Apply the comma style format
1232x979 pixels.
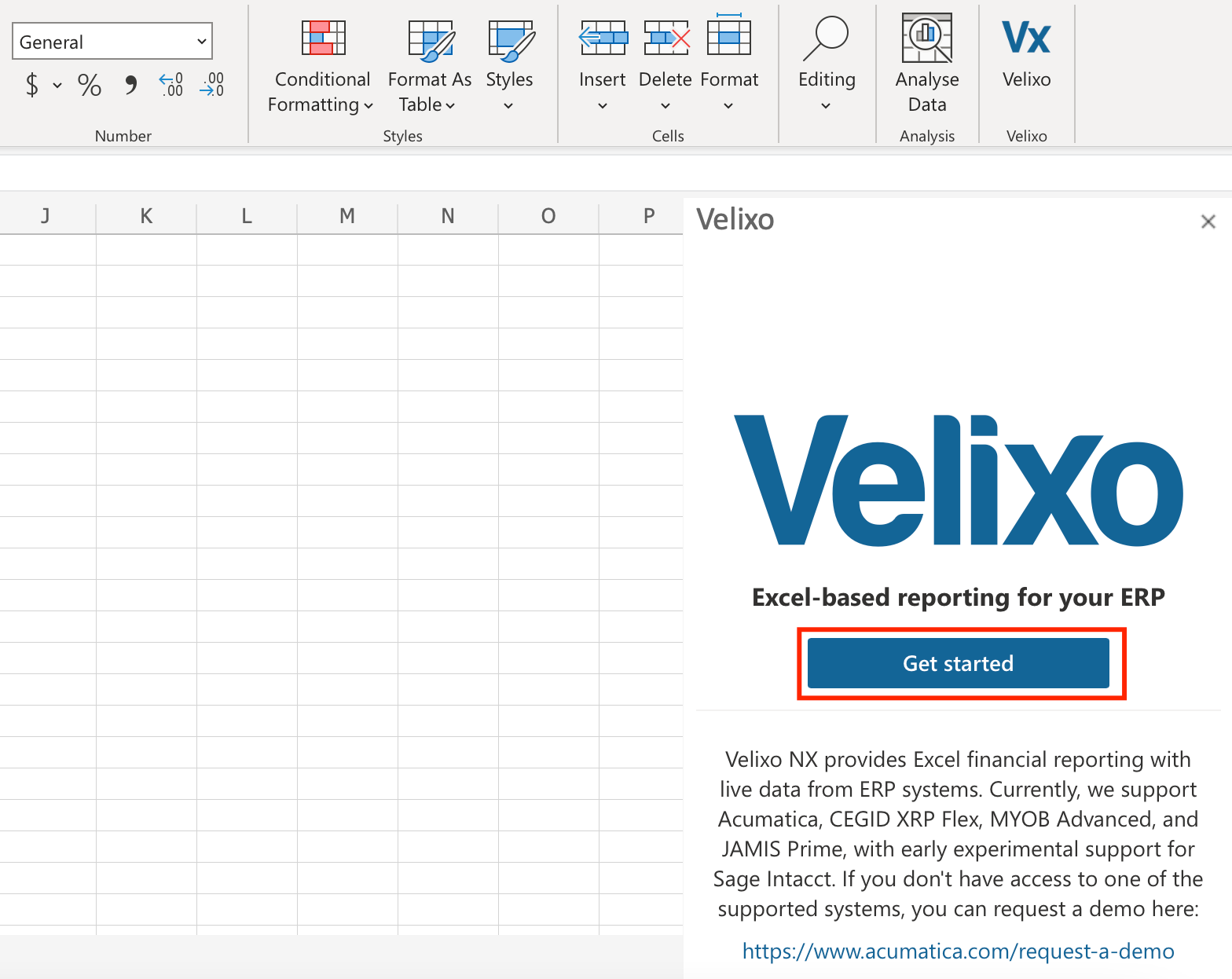pos(130,84)
